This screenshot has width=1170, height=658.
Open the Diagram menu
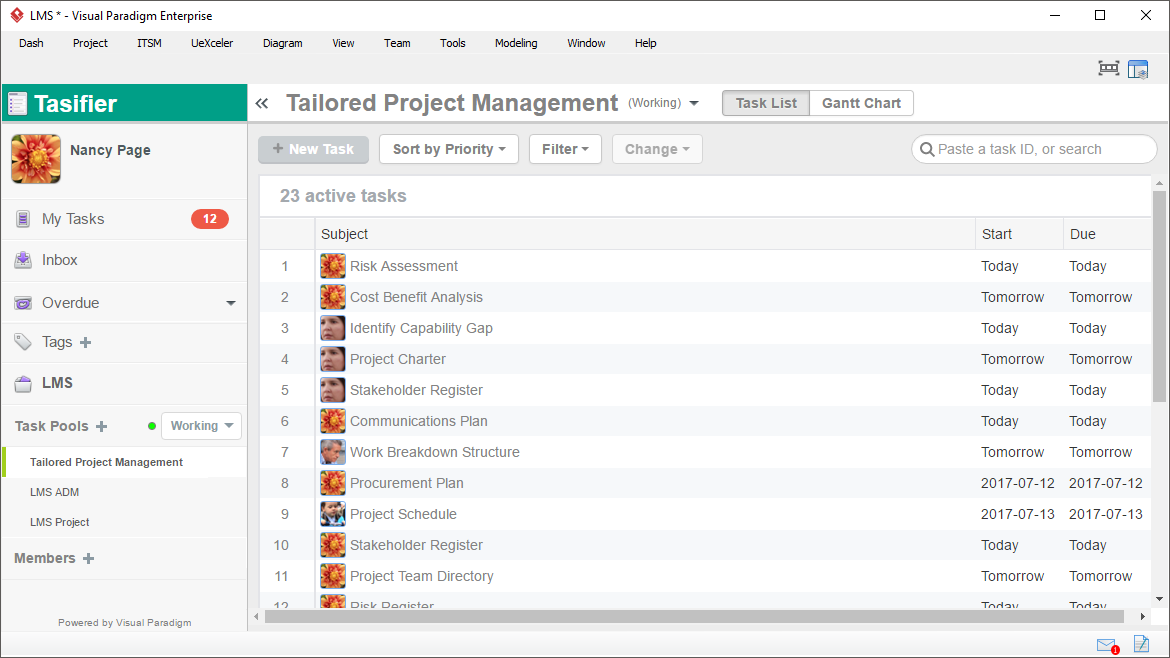pos(283,43)
